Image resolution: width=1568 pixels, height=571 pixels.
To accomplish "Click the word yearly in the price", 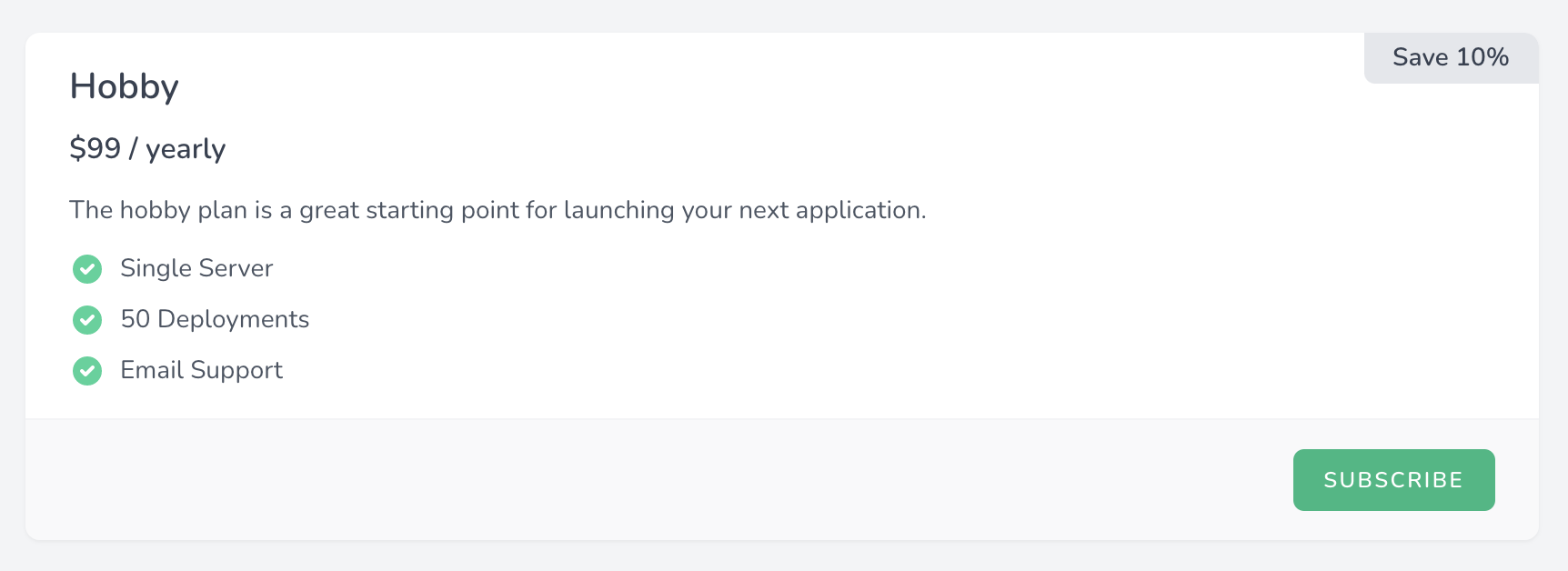I will point(186,149).
